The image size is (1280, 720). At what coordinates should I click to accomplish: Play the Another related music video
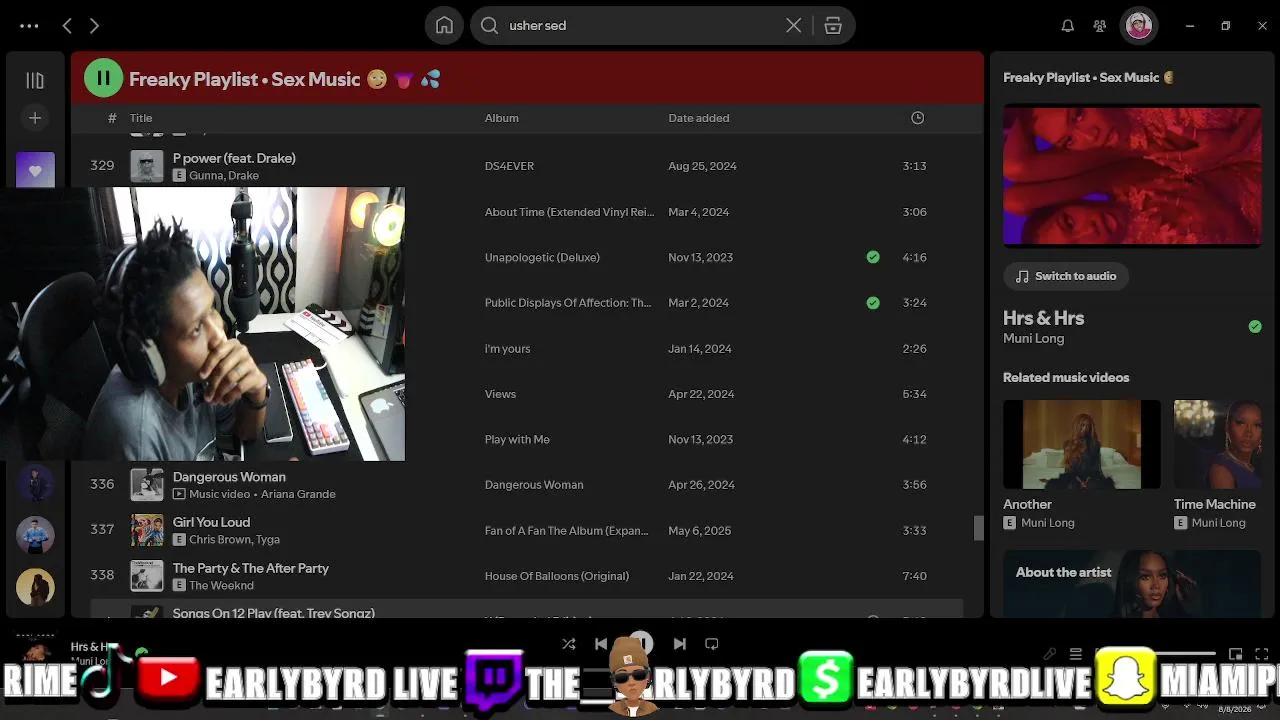pyautogui.click(x=1082, y=445)
